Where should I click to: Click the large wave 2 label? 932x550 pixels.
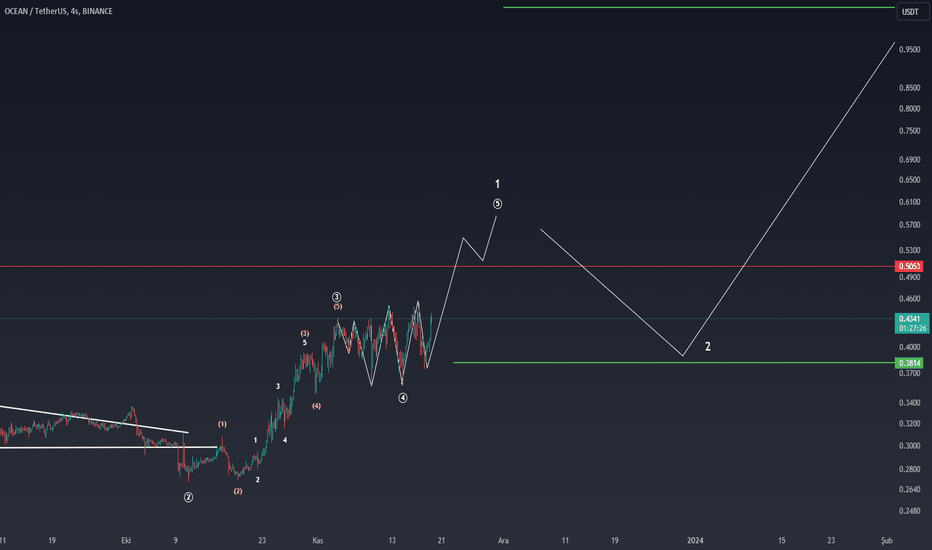click(x=707, y=347)
